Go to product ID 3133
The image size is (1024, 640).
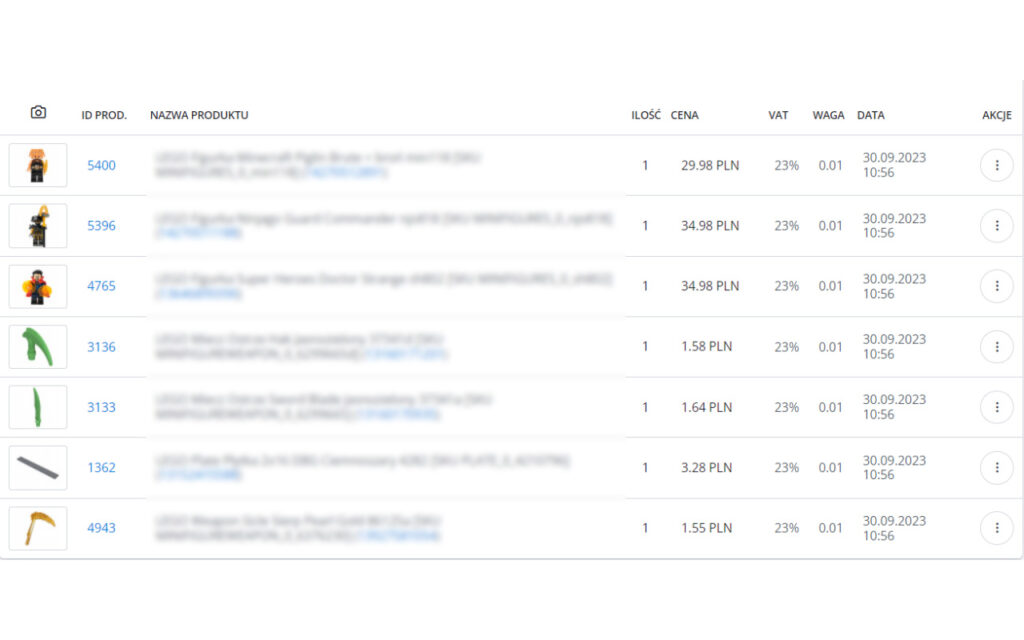pyautogui.click(x=101, y=407)
